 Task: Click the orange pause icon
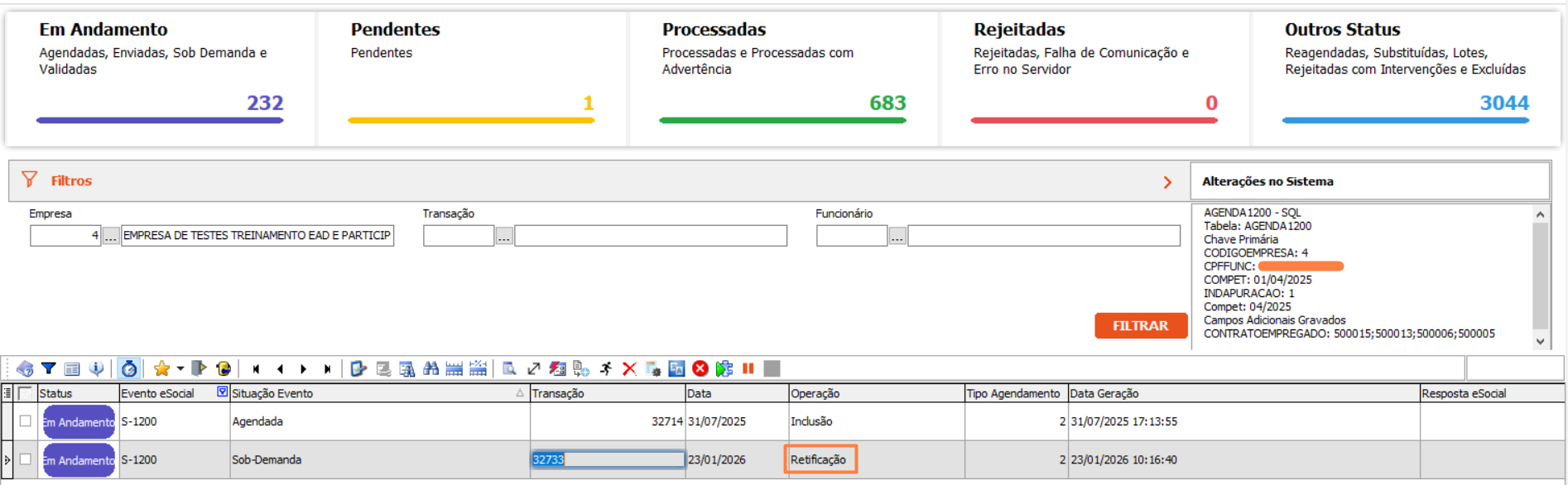click(x=748, y=369)
